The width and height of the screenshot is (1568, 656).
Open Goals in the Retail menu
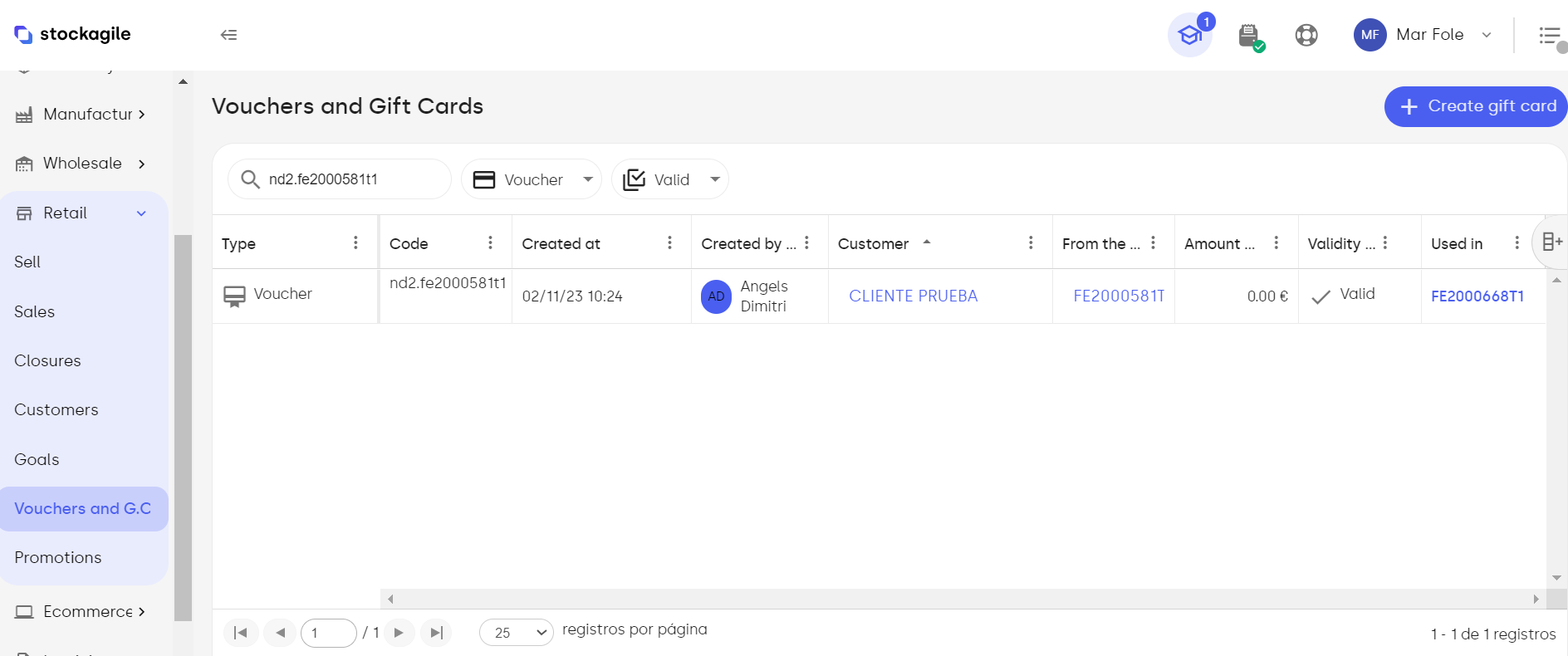tap(37, 459)
